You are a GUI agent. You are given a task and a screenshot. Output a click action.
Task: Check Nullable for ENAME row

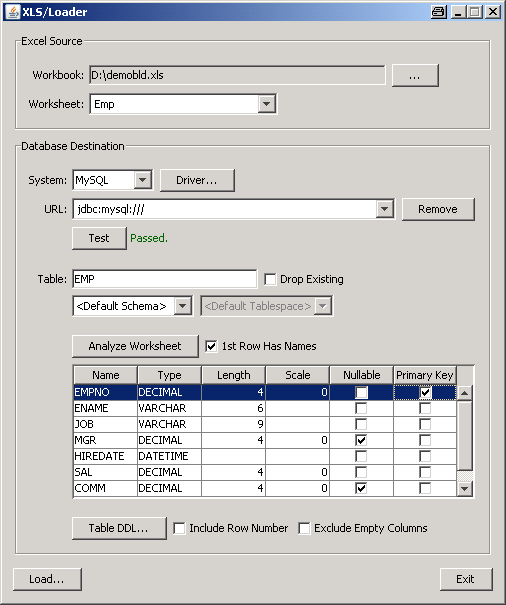point(361,408)
